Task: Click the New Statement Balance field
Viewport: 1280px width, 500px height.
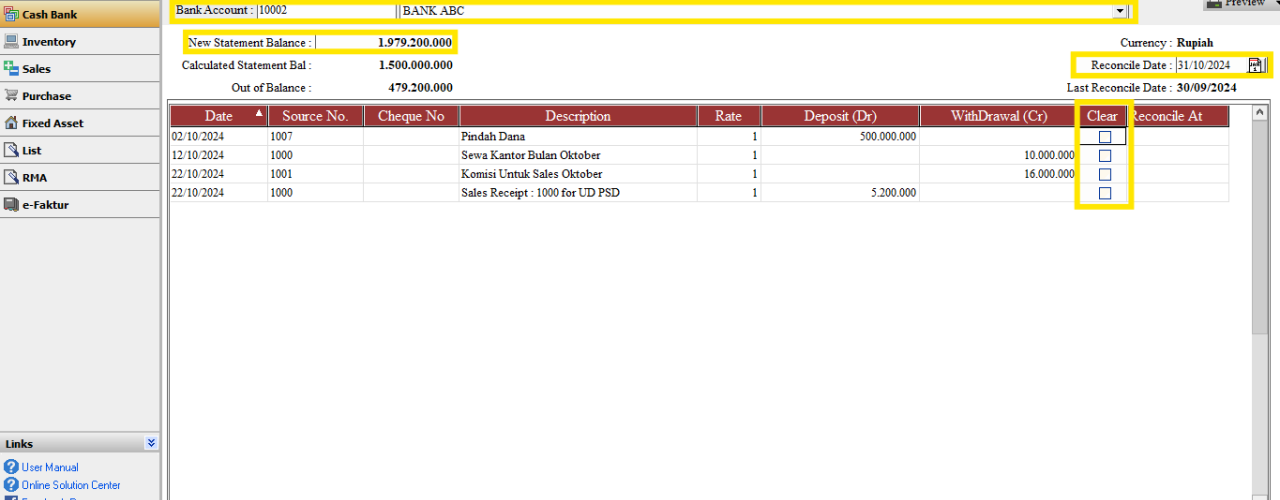Action: coord(385,43)
